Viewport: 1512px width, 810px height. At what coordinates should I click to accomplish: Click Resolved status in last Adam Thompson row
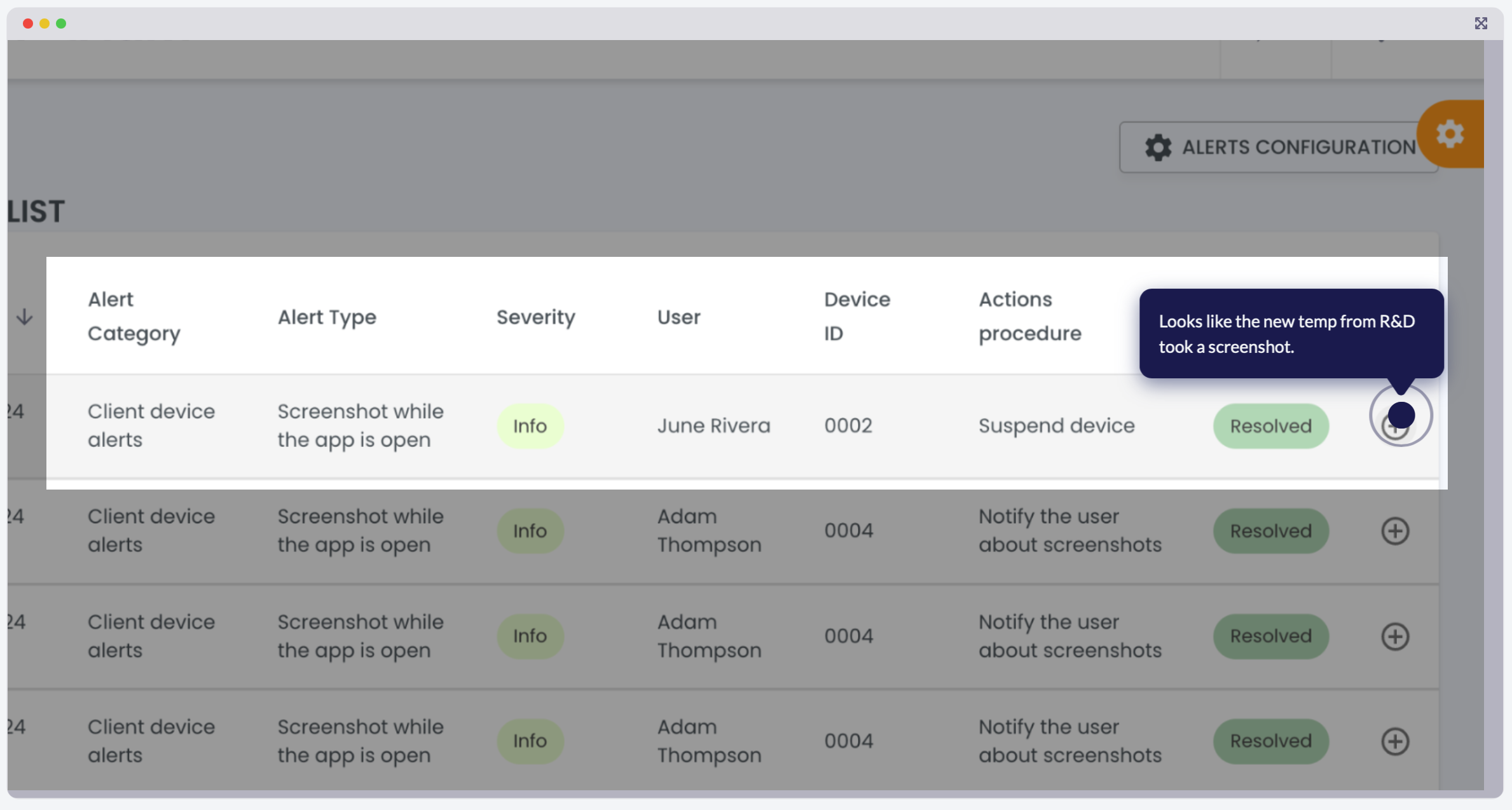coord(1271,741)
